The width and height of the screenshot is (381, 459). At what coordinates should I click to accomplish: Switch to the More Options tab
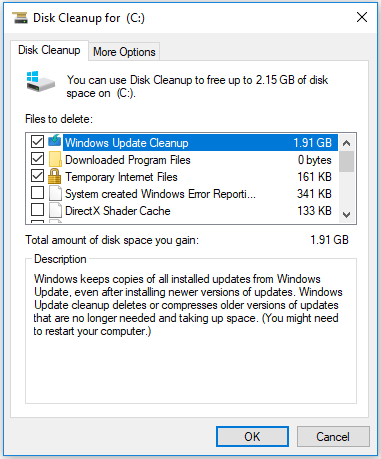tap(124, 52)
